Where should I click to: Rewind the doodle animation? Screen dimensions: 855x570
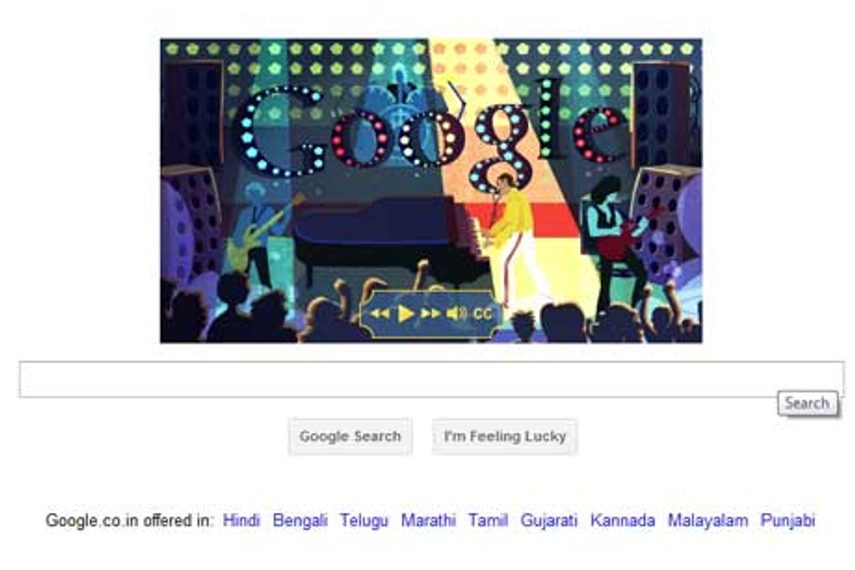click(x=380, y=314)
